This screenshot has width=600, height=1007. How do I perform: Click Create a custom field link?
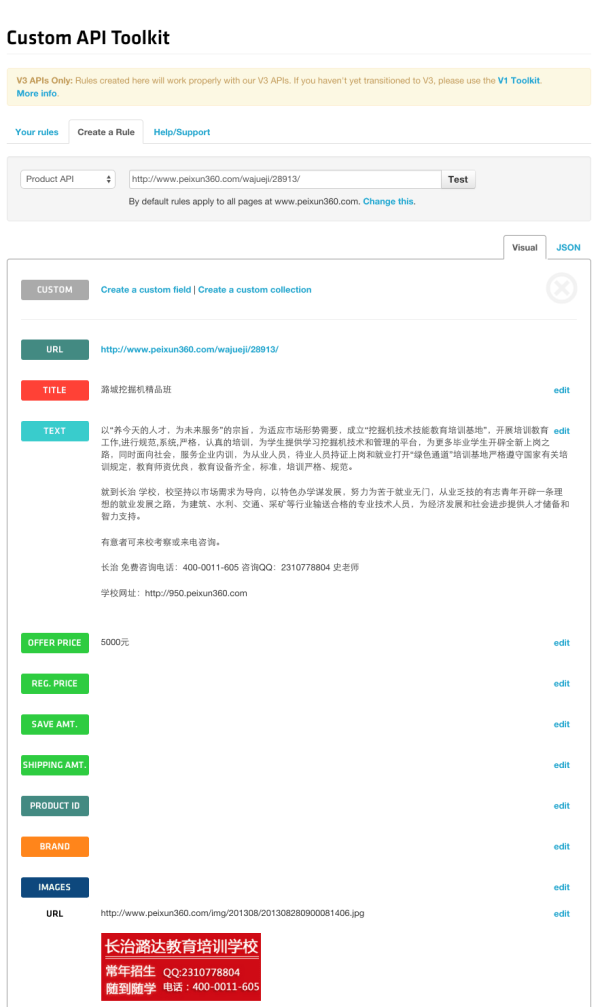tap(146, 290)
